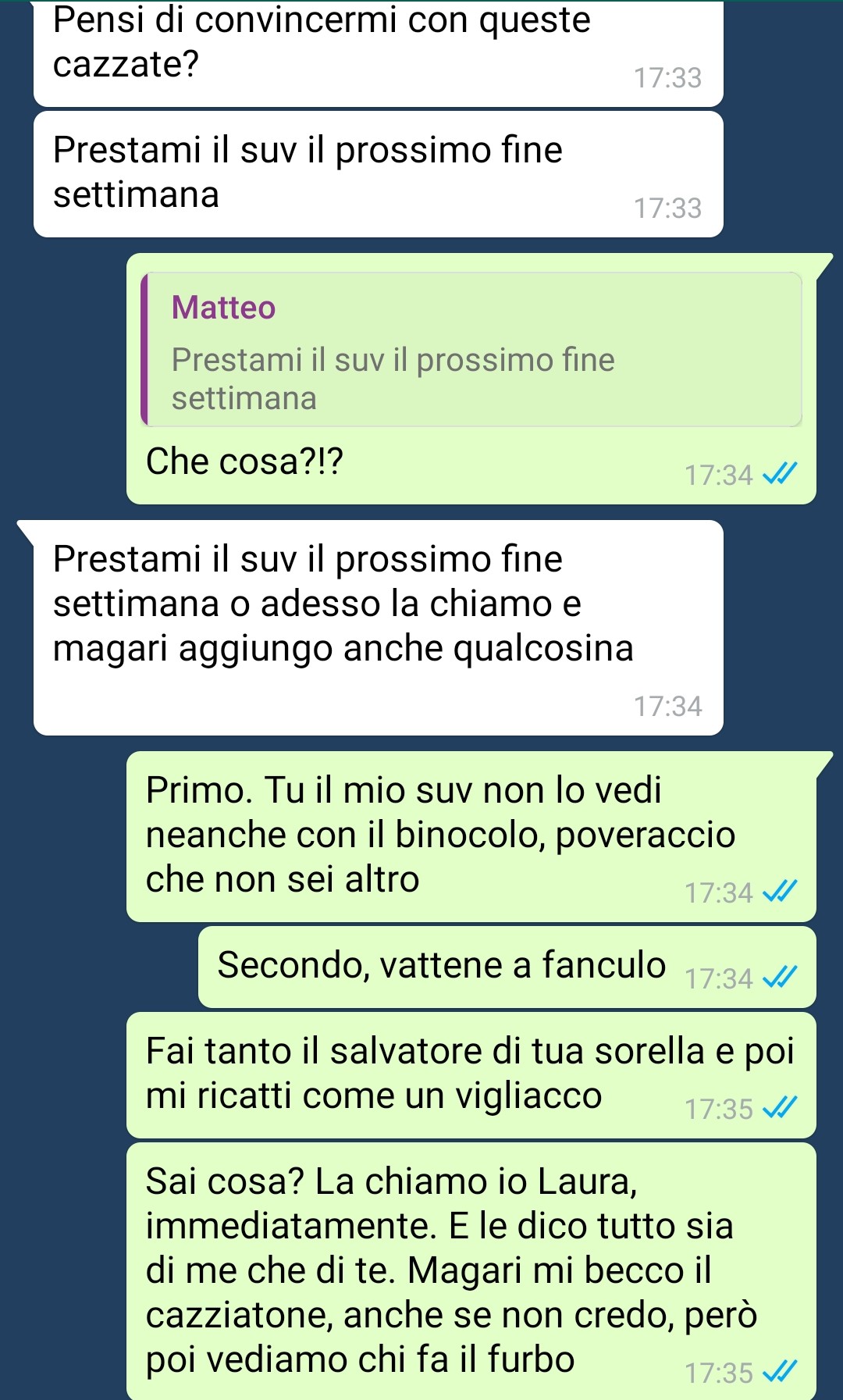Tap the 17:34 timestamp on the received threat message

(668, 706)
